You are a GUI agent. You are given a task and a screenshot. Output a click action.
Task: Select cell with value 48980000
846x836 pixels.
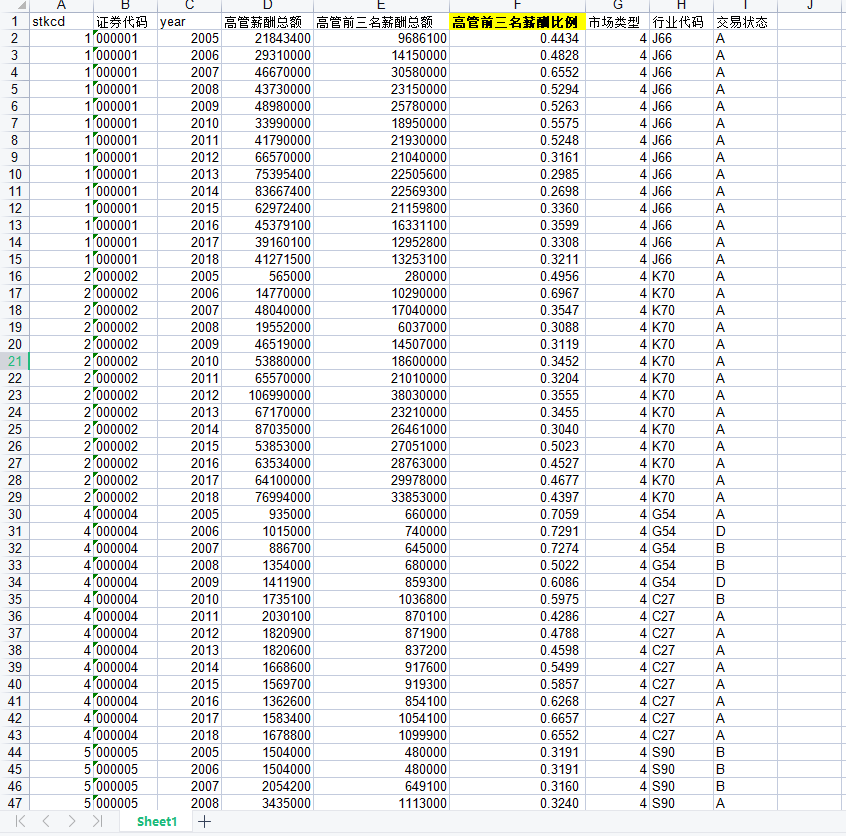click(268, 106)
